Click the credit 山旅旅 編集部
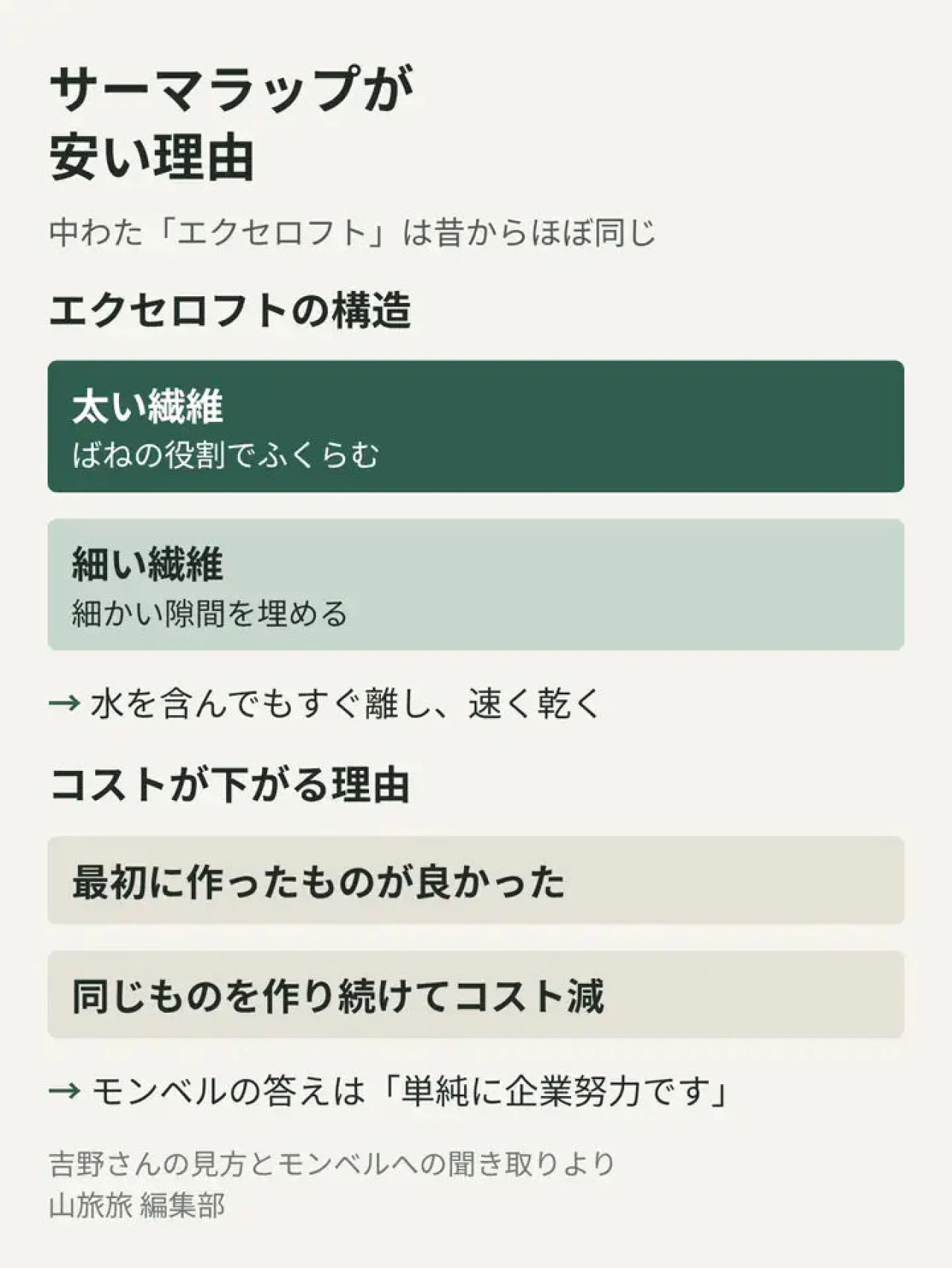 pyautogui.click(x=137, y=1205)
